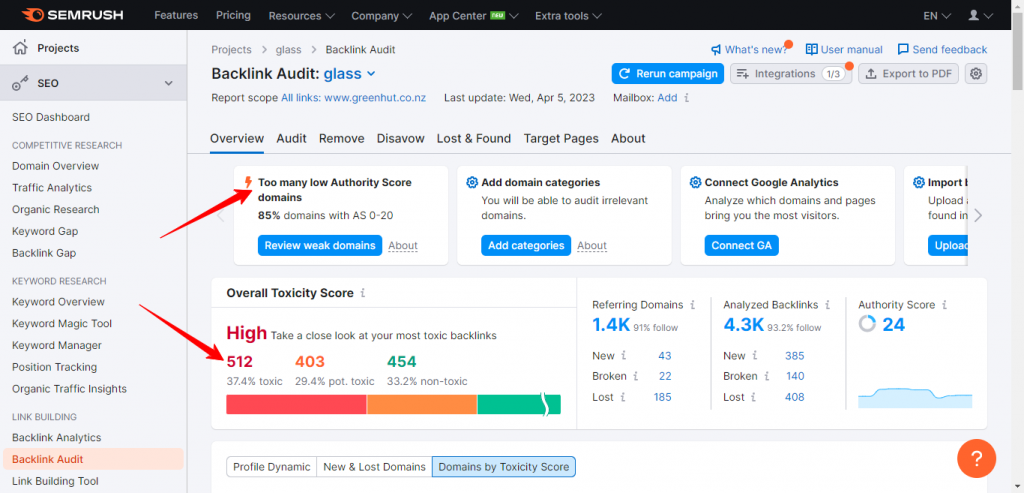Click the green non-toxic bar segment
The image size is (1024, 493).
(x=519, y=404)
